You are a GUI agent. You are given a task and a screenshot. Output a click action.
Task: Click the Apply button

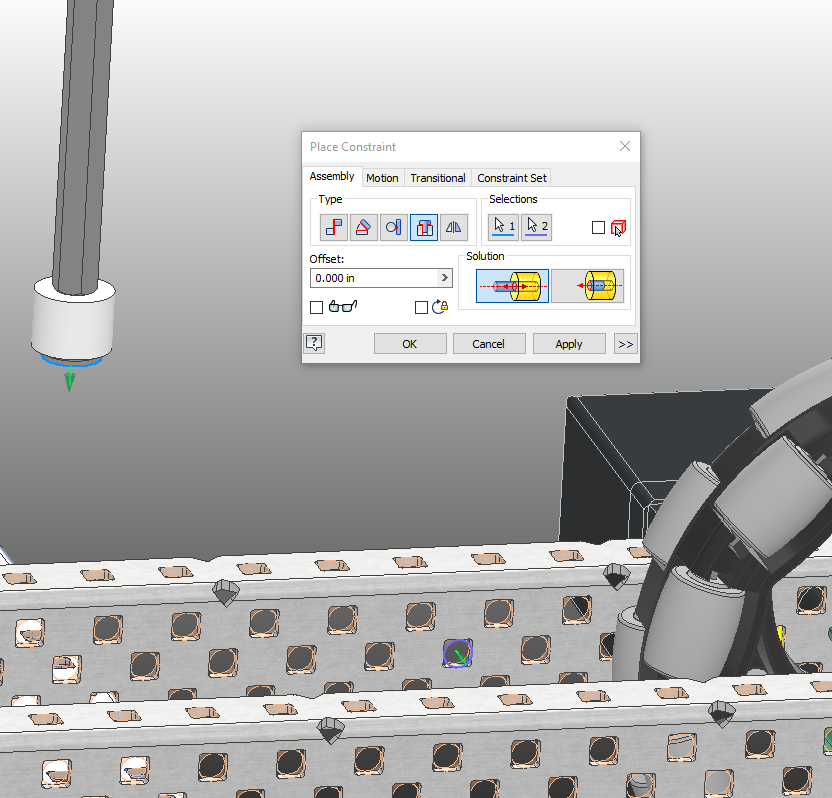coord(569,344)
